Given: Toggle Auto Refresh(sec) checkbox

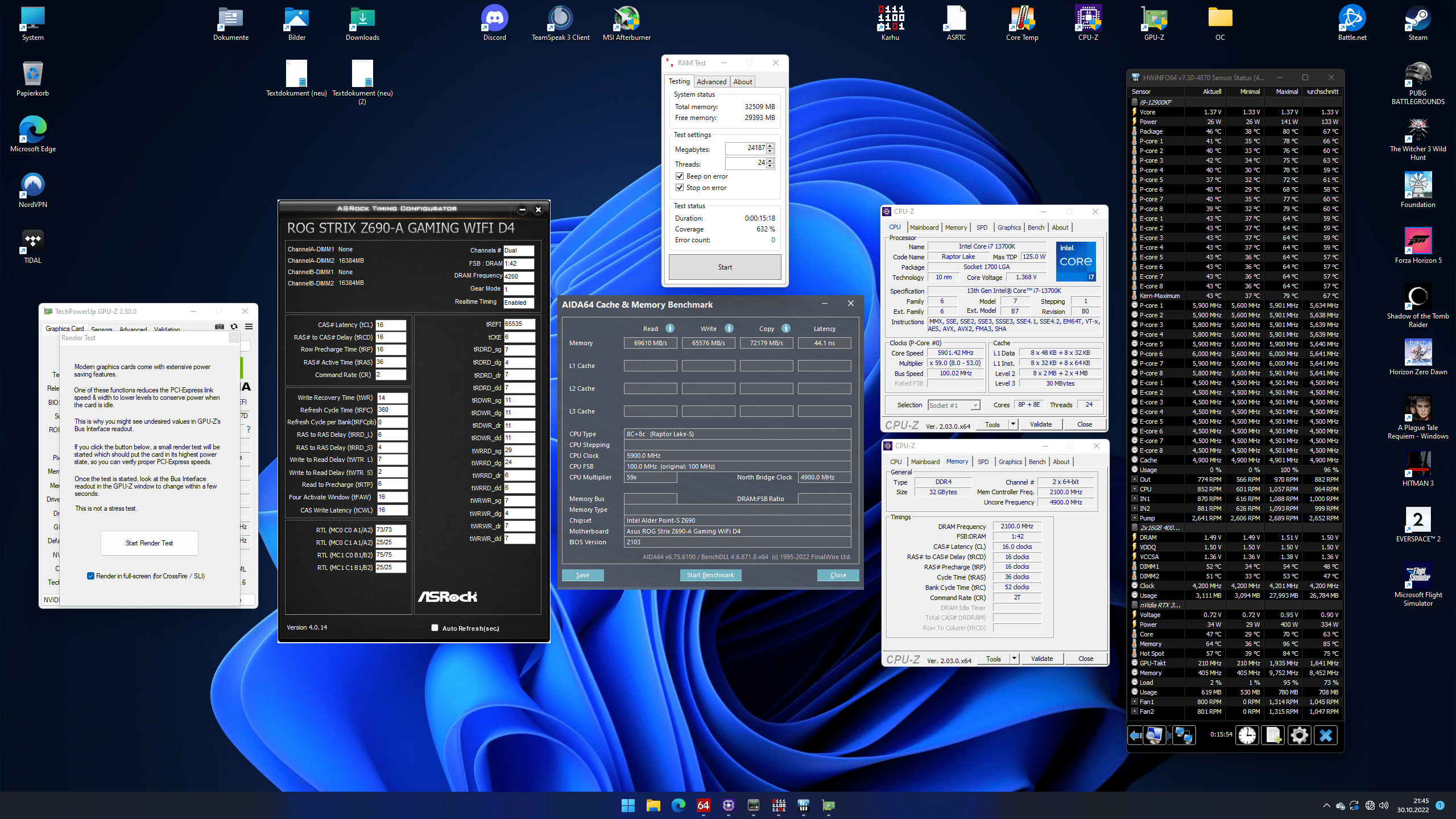Looking at the screenshot, I should [x=435, y=628].
